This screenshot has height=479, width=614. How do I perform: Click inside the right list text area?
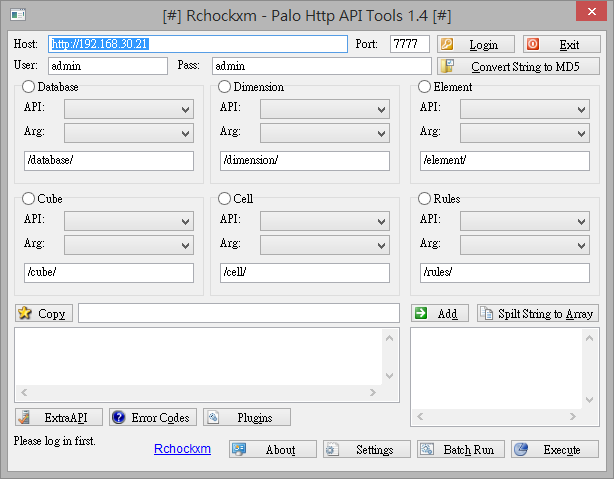click(497, 369)
